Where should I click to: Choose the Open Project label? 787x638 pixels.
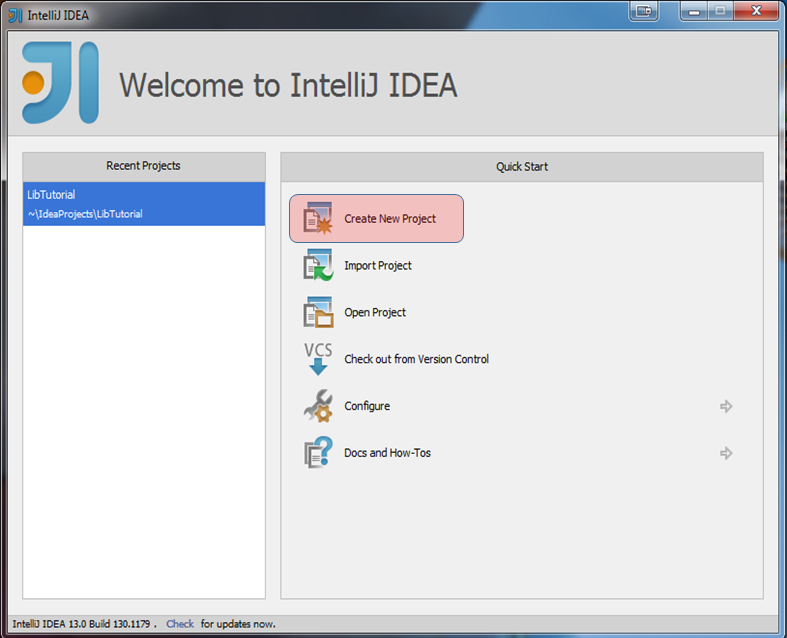[375, 312]
